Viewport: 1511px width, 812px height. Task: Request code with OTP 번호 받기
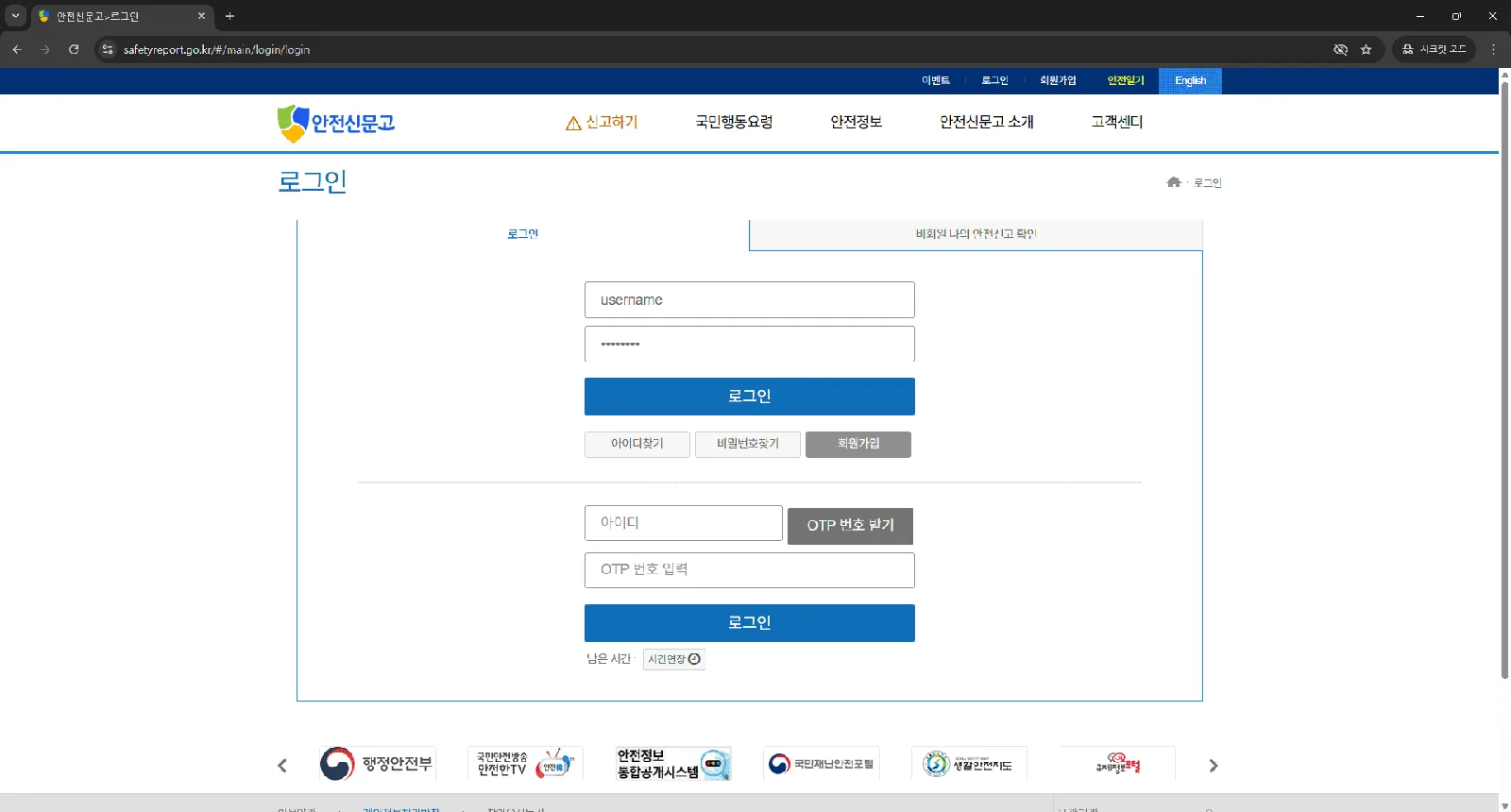pyautogui.click(x=850, y=525)
